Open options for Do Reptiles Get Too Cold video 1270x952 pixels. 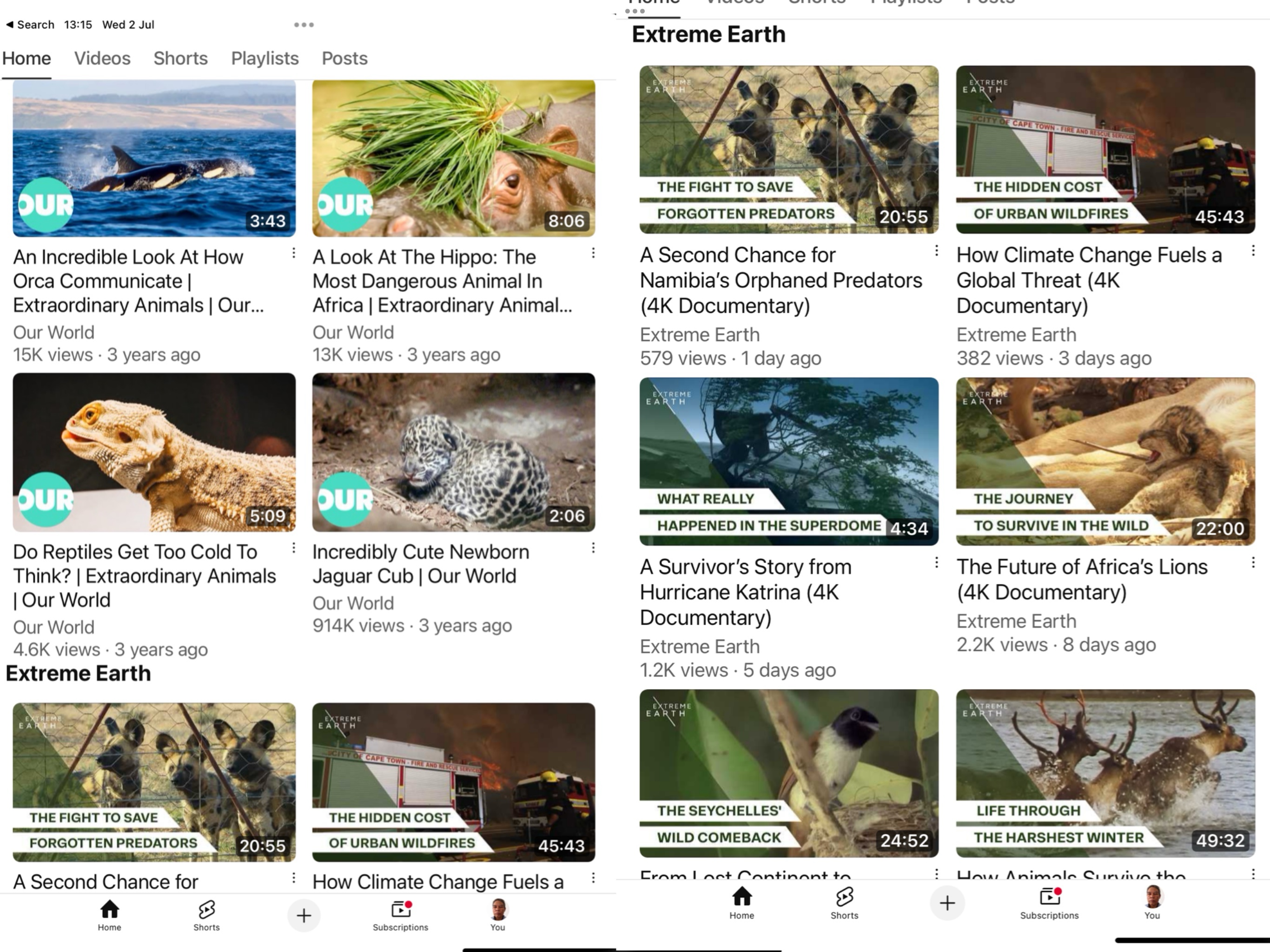(x=293, y=548)
